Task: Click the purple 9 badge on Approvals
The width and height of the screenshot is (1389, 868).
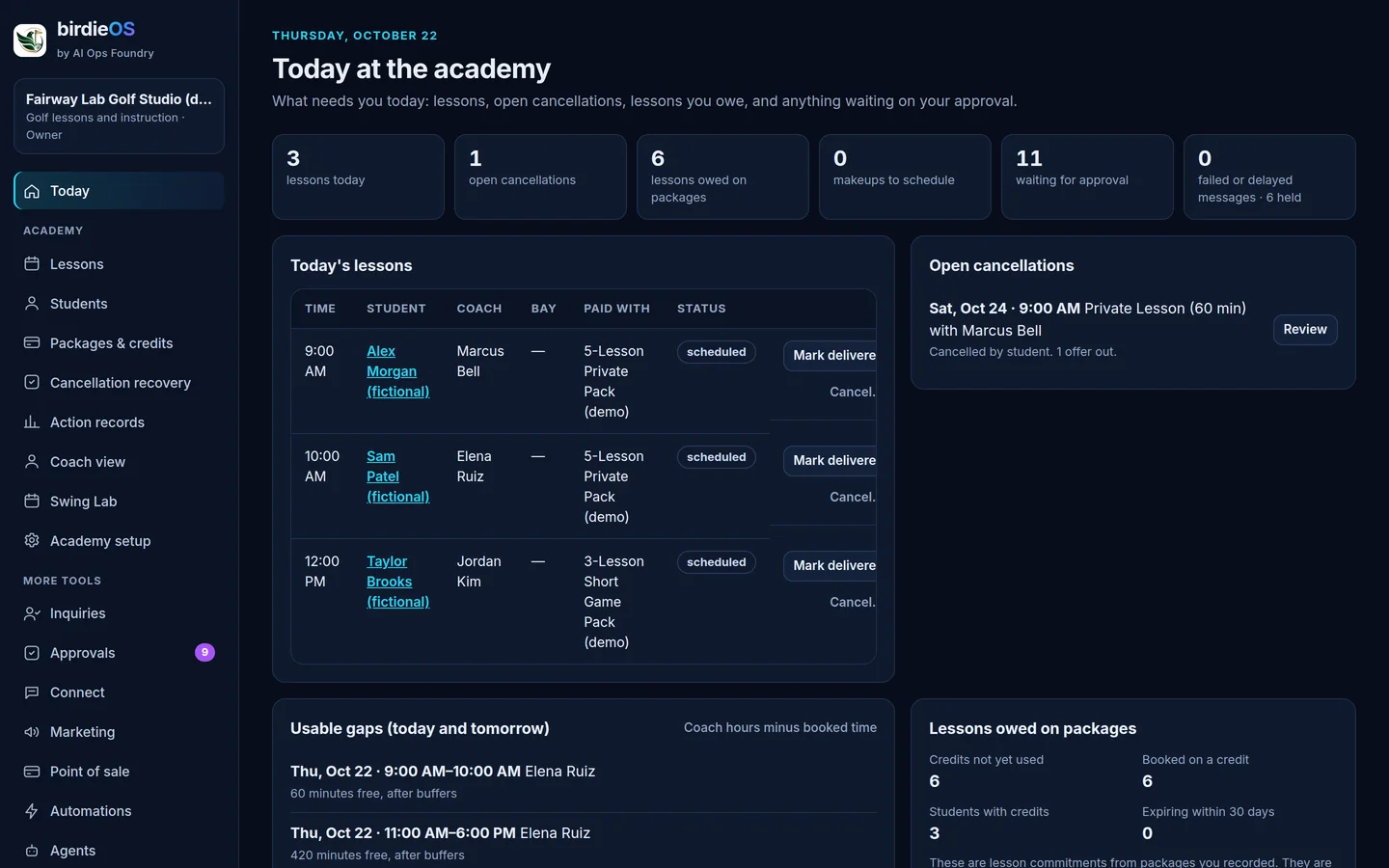Action: click(x=204, y=653)
